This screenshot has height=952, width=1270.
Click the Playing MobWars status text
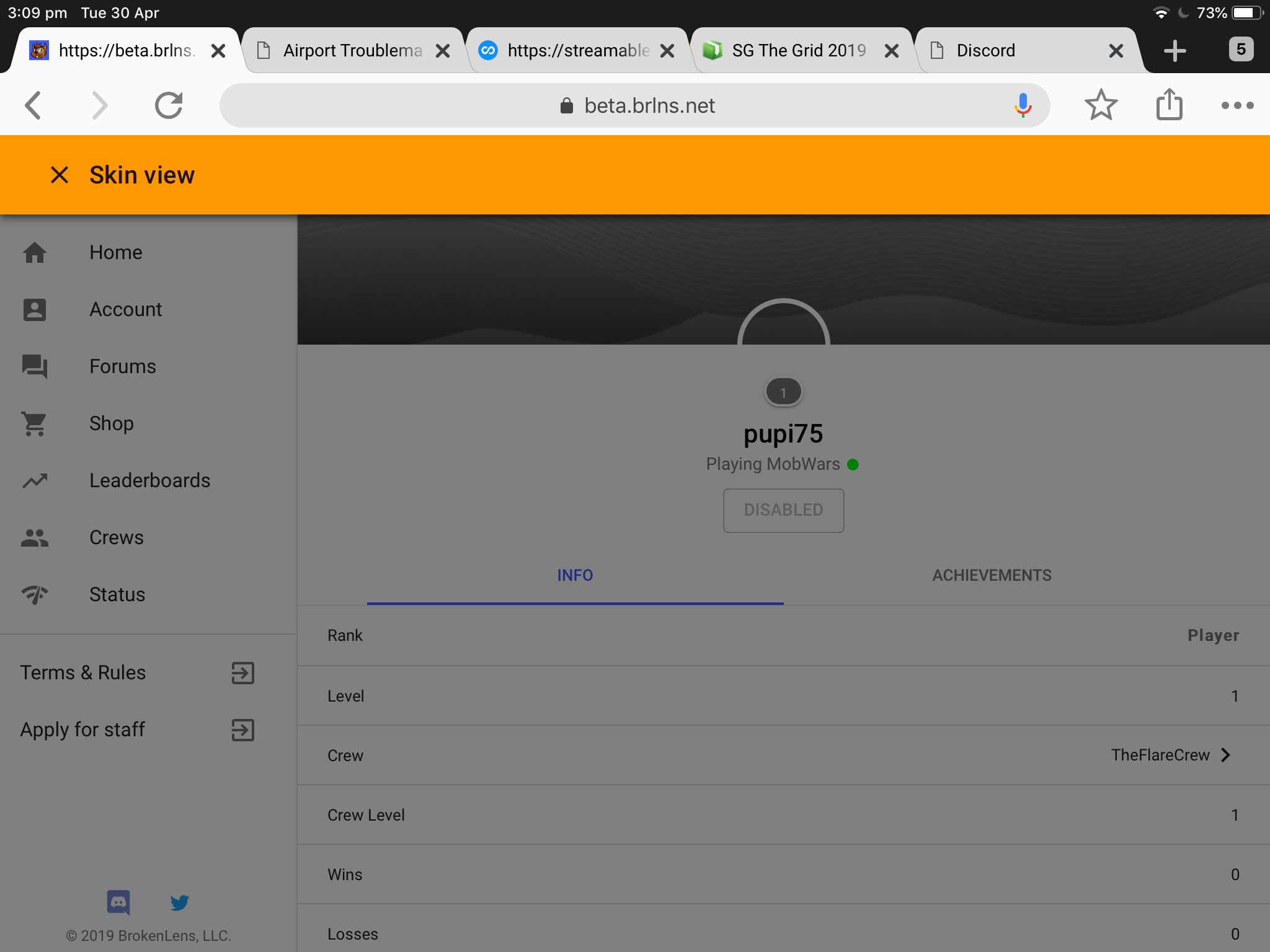[773, 464]
